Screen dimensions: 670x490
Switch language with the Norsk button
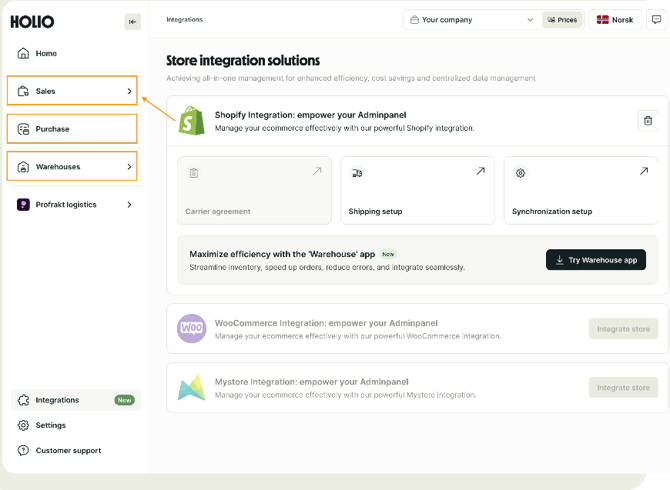pyautogui.click(x=615, y=20)
